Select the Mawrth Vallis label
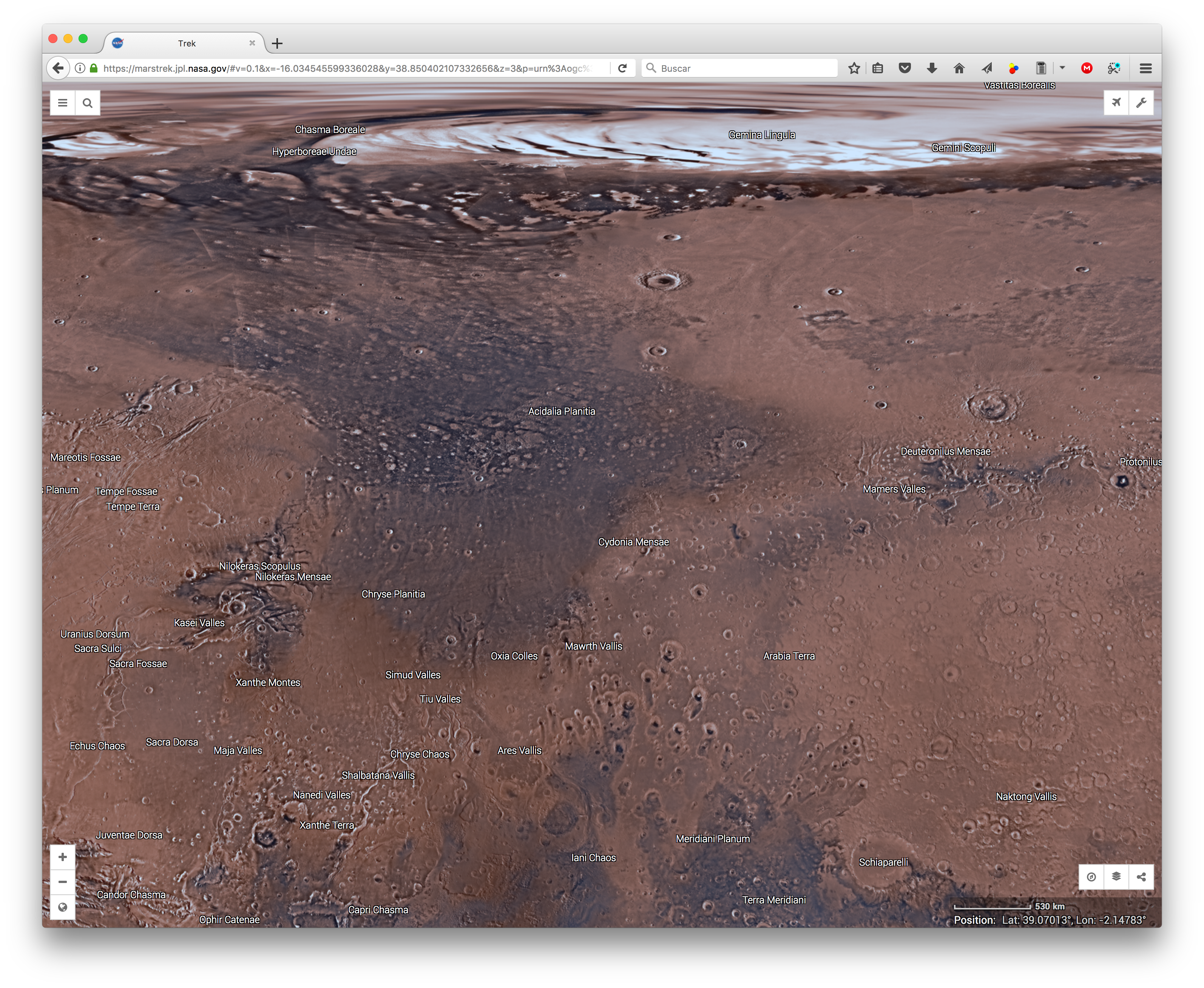The height and width of the screenshot is (988, 1204). [x=593, y=647]
